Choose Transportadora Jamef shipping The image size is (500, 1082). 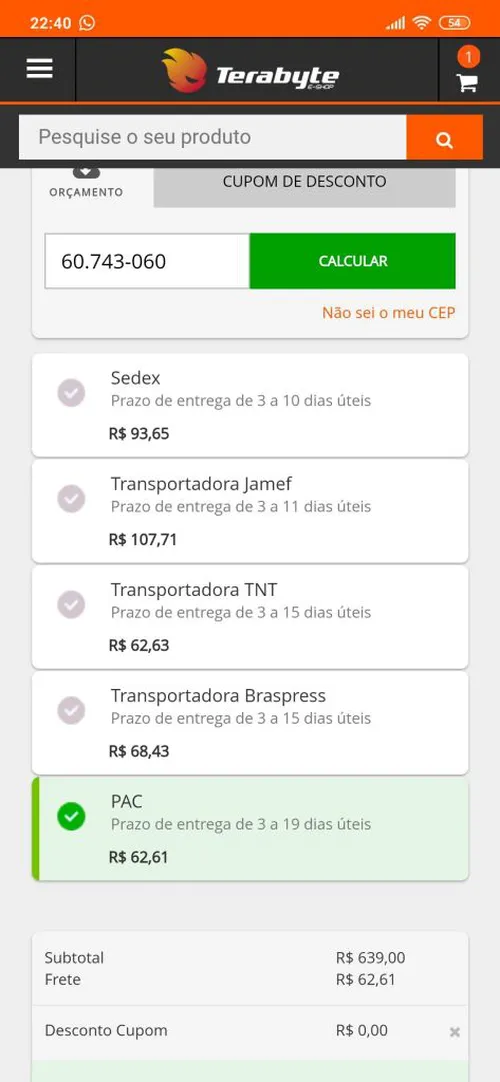coord(250,511)
